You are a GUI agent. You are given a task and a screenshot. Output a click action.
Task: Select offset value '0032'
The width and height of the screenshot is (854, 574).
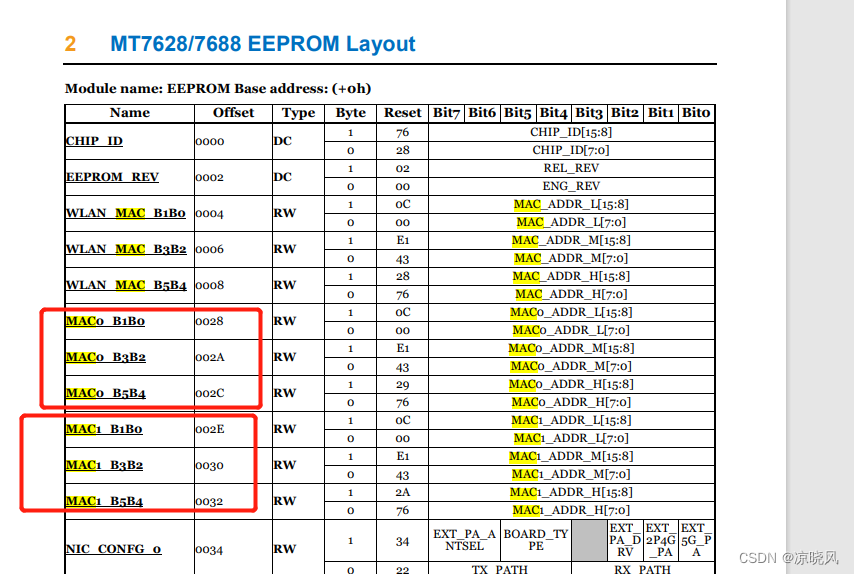pyautogui.click(x=210, y=501)
